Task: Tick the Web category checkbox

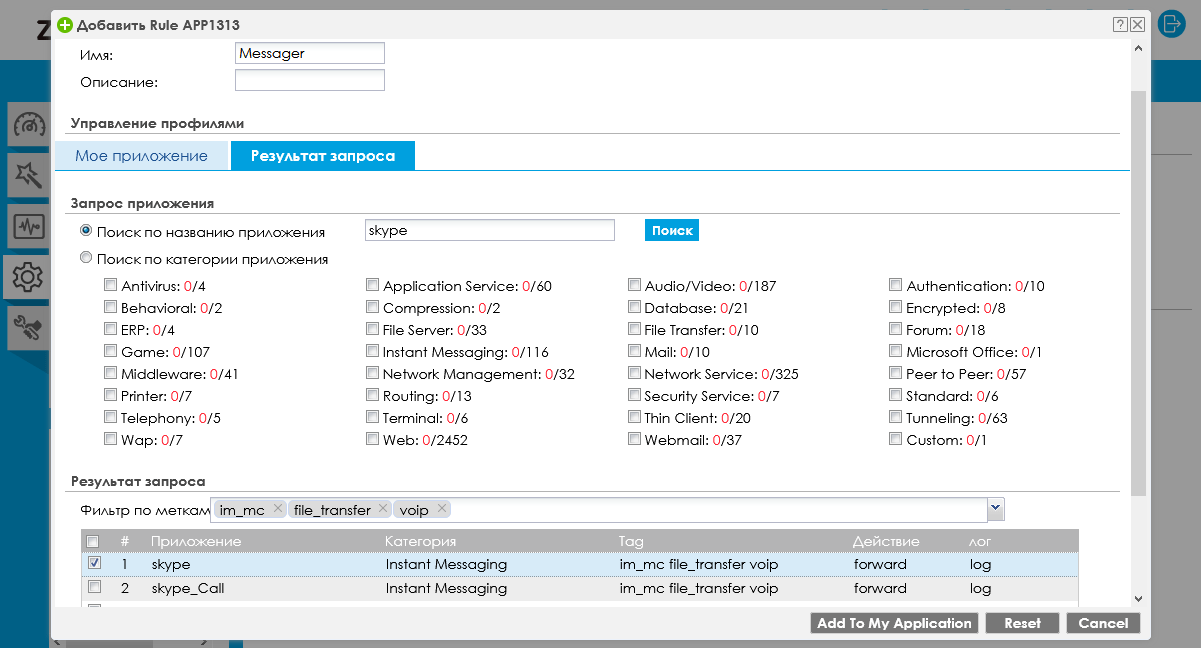Action: coord(373,439)
